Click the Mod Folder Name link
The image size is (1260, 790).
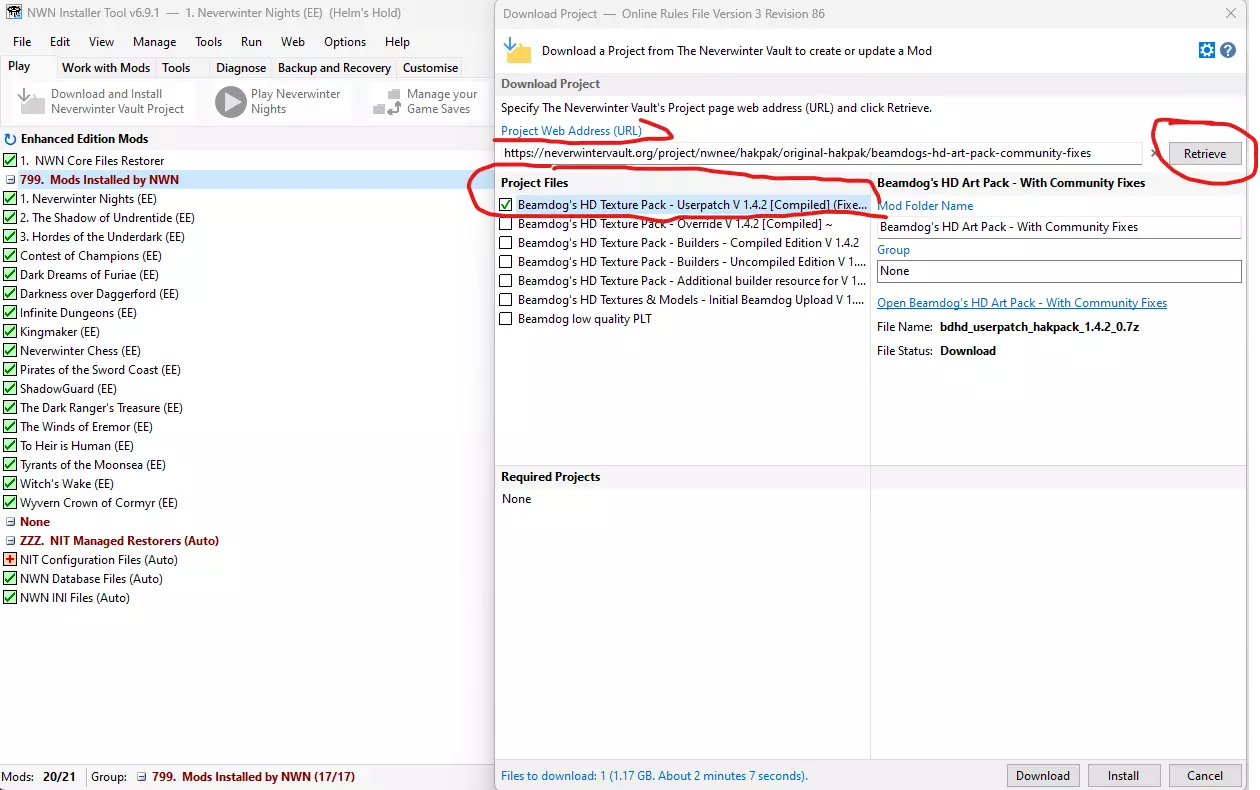tap(925, 206)
